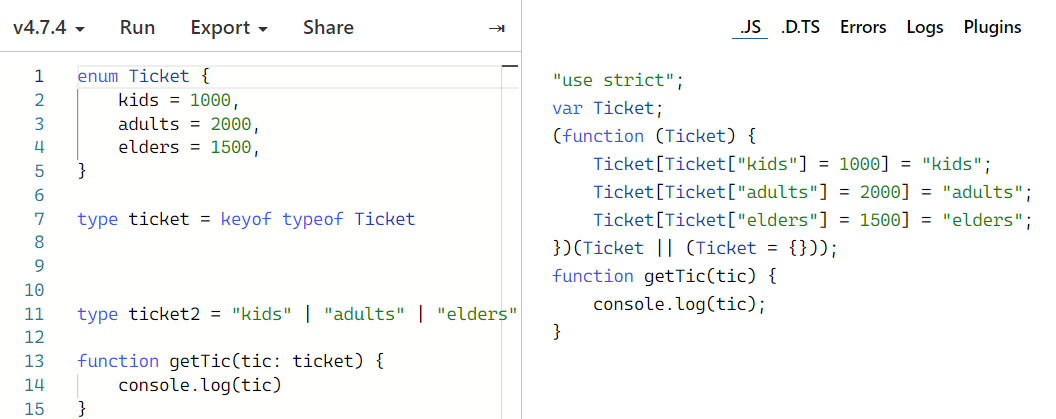Click 'elders = 1500,' in the editor
The width and height of the screenshot is (1056, 419).
[189, 148]
